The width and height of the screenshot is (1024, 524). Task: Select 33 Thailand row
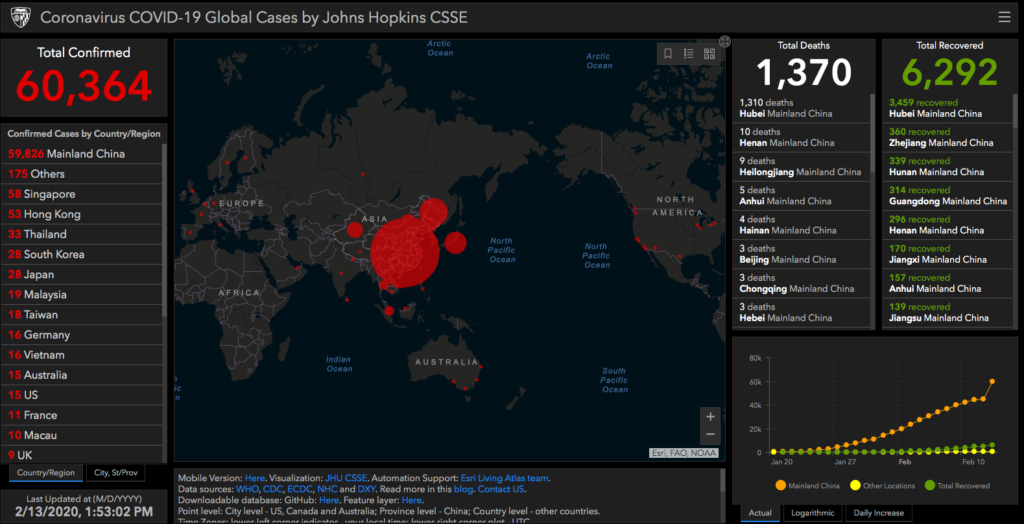pos(84,234)
